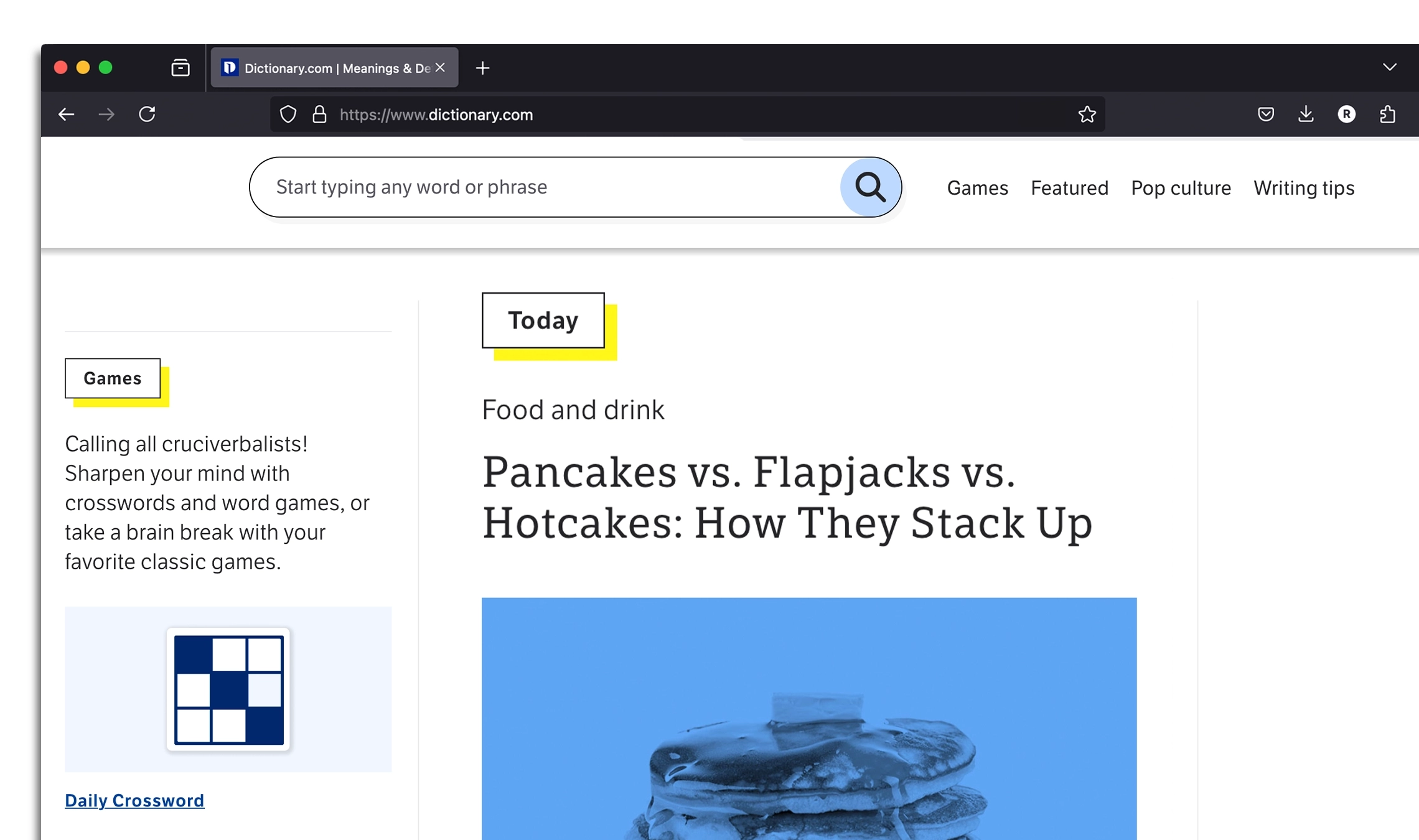Open Firefox View tabs icon

180,67
